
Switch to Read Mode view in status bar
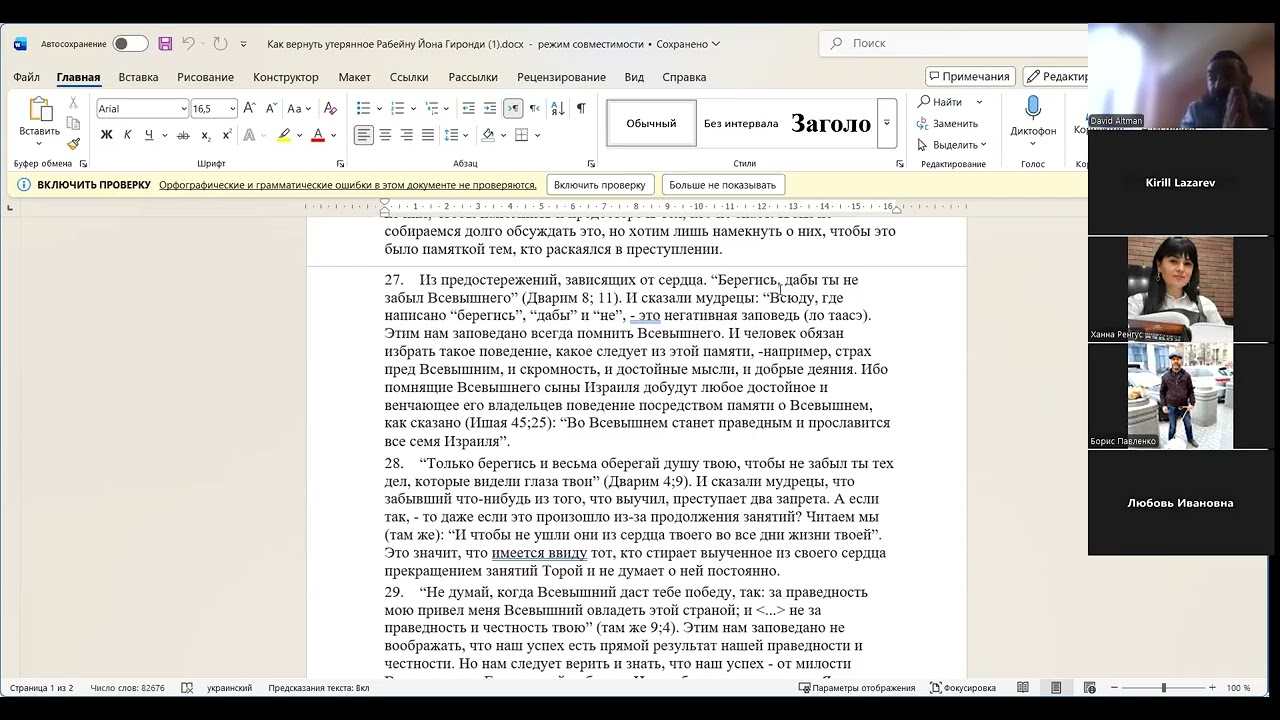coord(1023,688)
